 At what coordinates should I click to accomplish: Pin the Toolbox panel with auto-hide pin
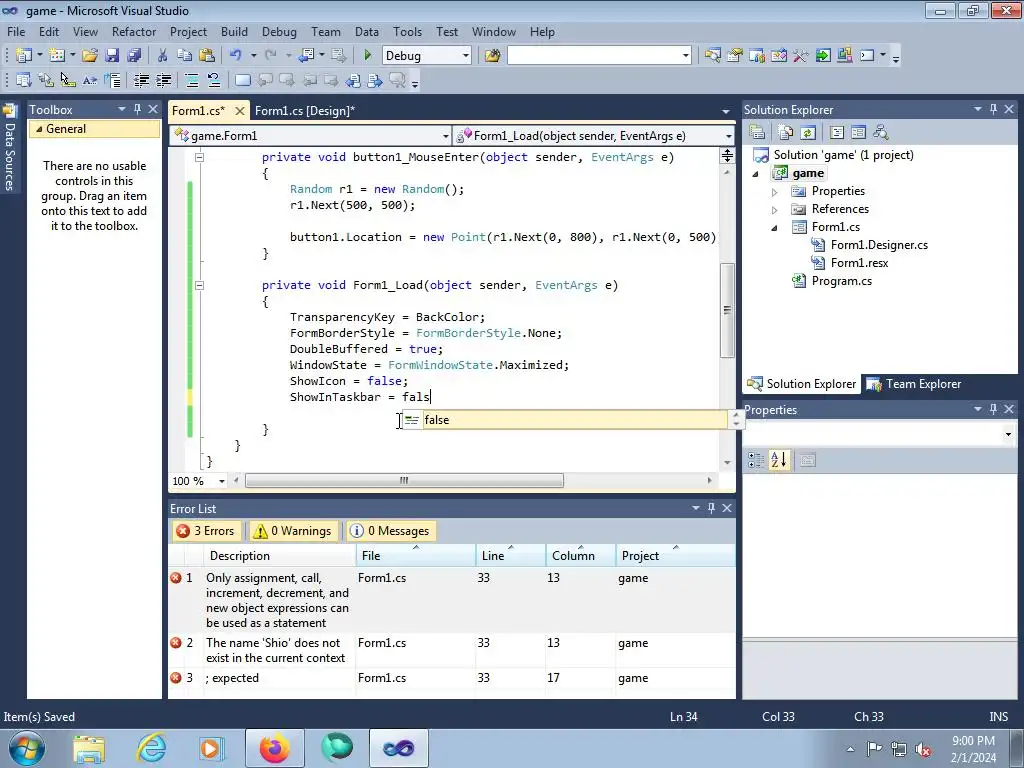pyautogui.click(x=137, y=109)
